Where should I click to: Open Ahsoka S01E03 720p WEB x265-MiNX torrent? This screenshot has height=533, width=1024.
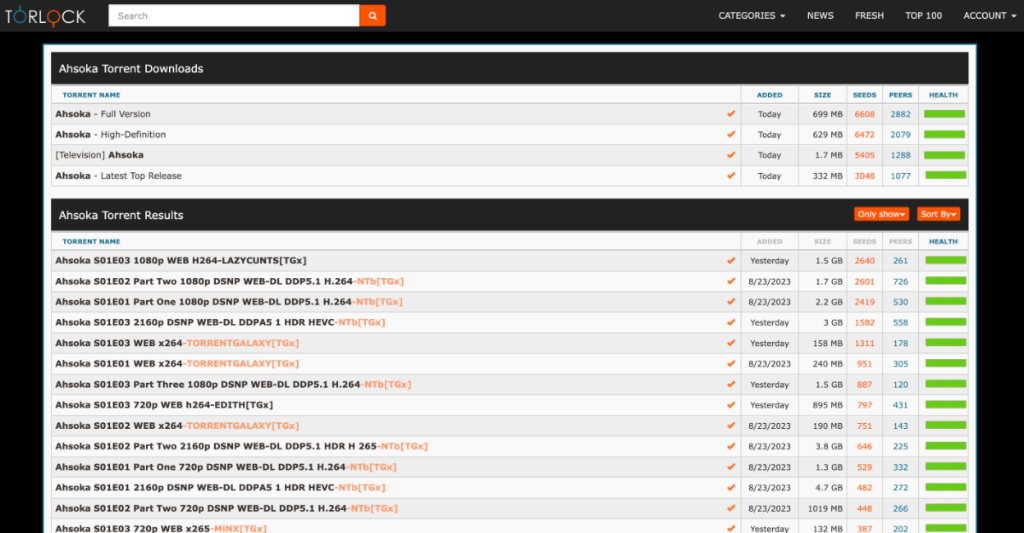[x=161, y=528]
